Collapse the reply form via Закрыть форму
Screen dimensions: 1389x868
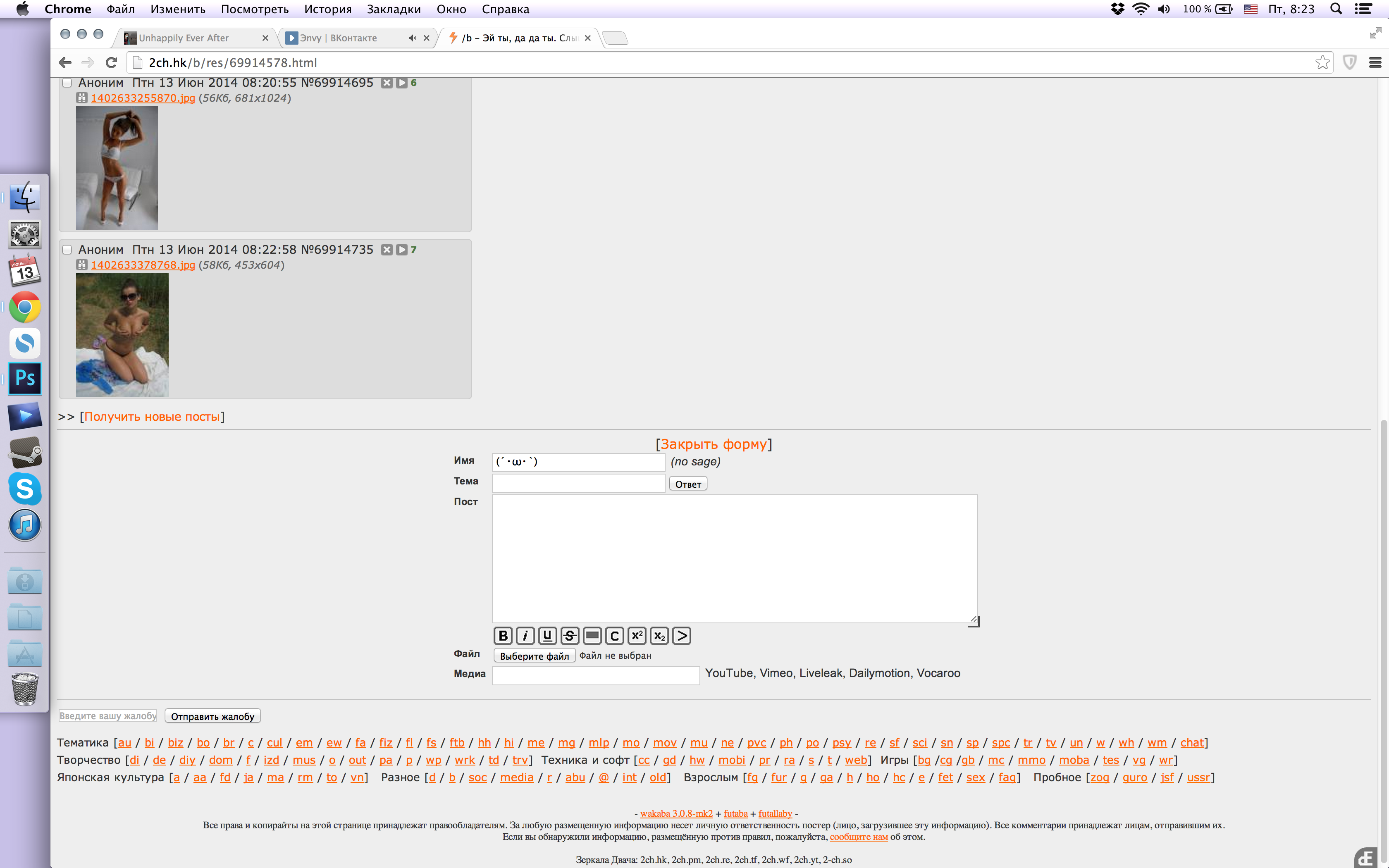tap(714, 444)
